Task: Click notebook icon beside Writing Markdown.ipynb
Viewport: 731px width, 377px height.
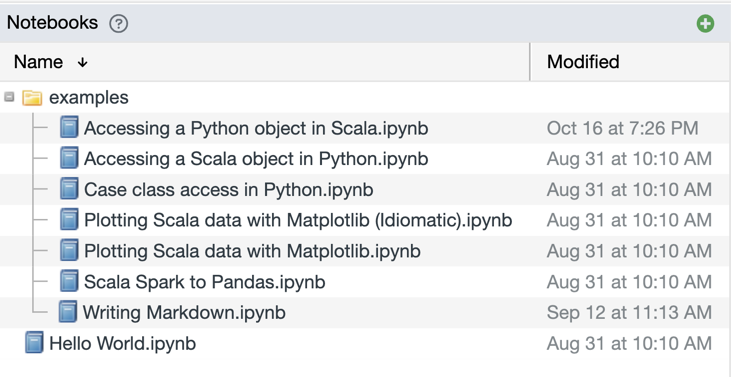Action: click(68, 312)
